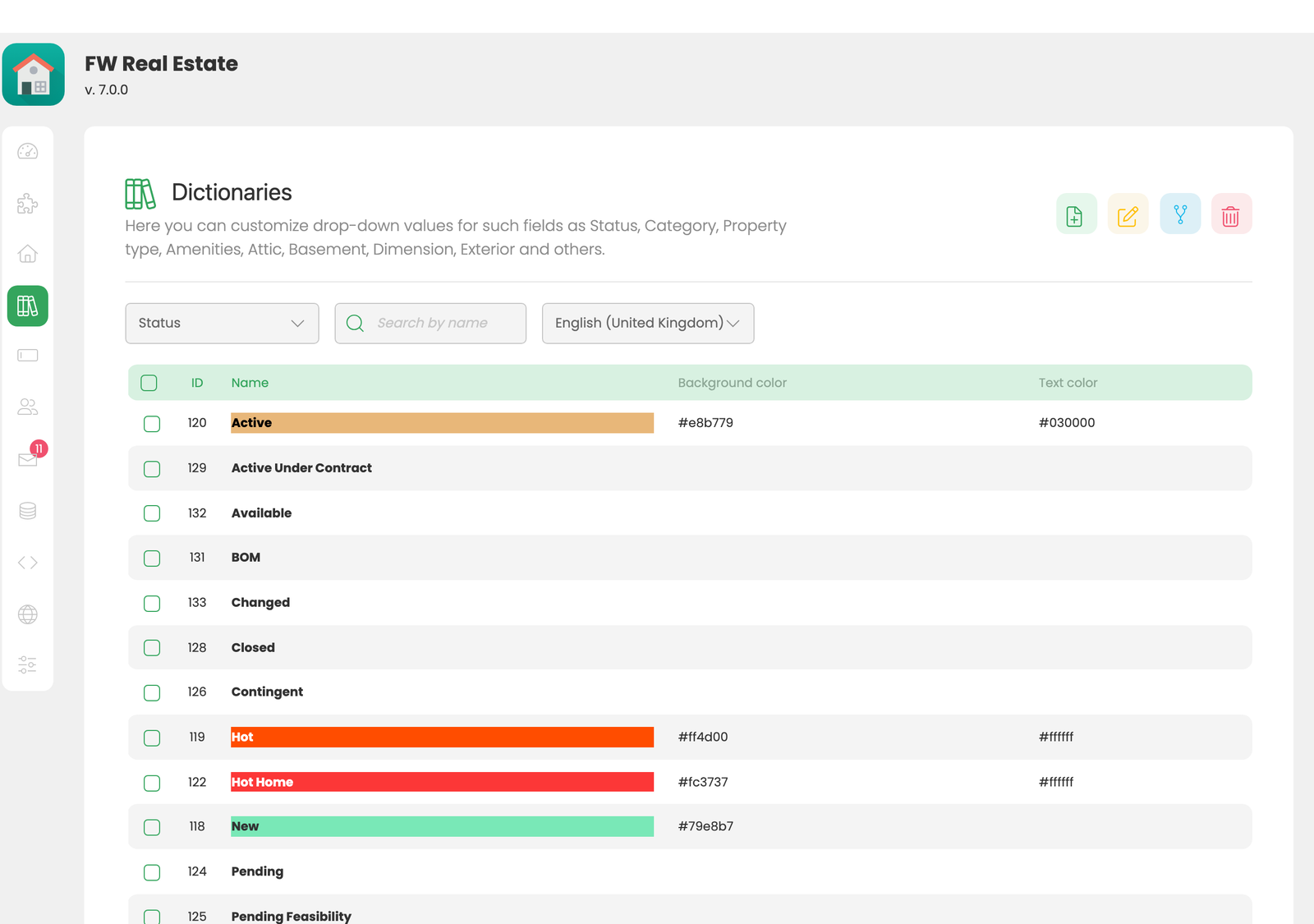Click the blue merge branch icon
The height and width of the screenshot is (924, 1314).
pos(1180,214)
